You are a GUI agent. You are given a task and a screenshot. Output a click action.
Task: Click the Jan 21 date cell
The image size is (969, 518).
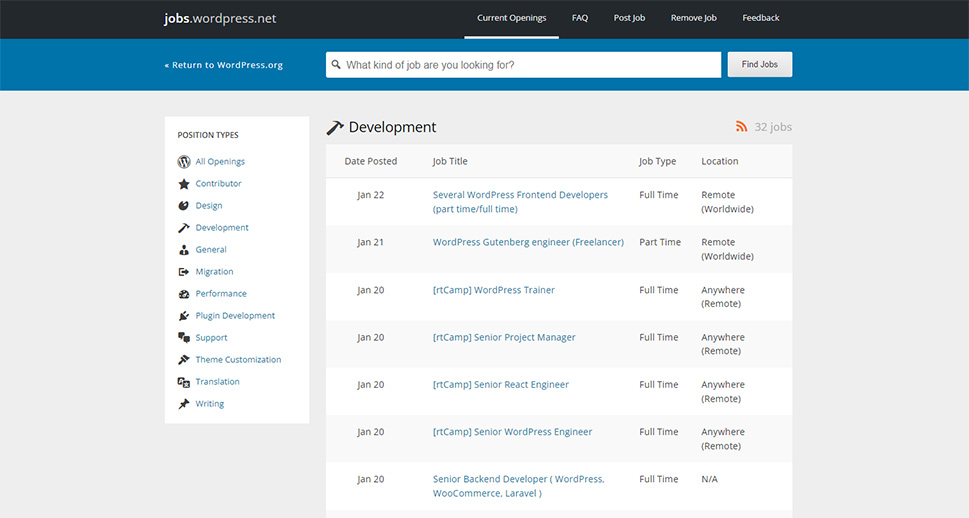(x=371, y=242)
